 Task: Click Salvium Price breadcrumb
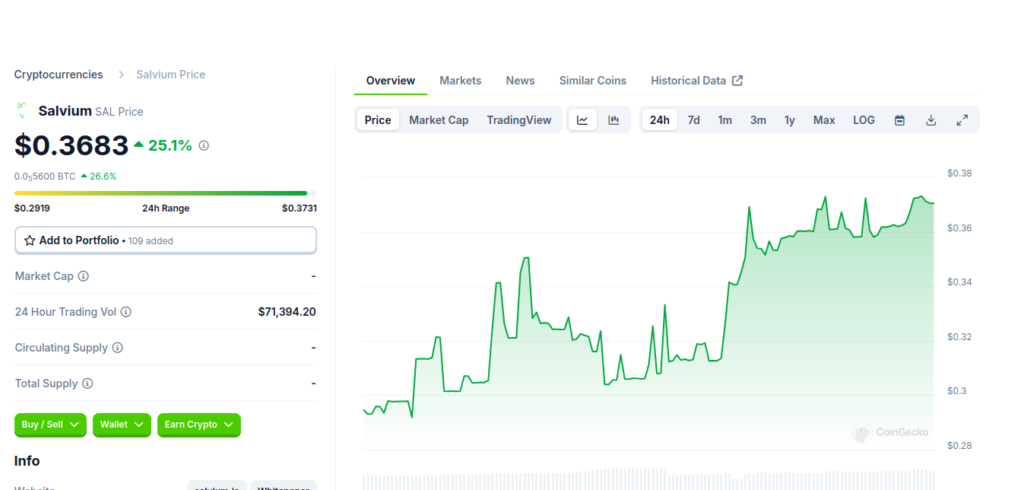(171, 74)
